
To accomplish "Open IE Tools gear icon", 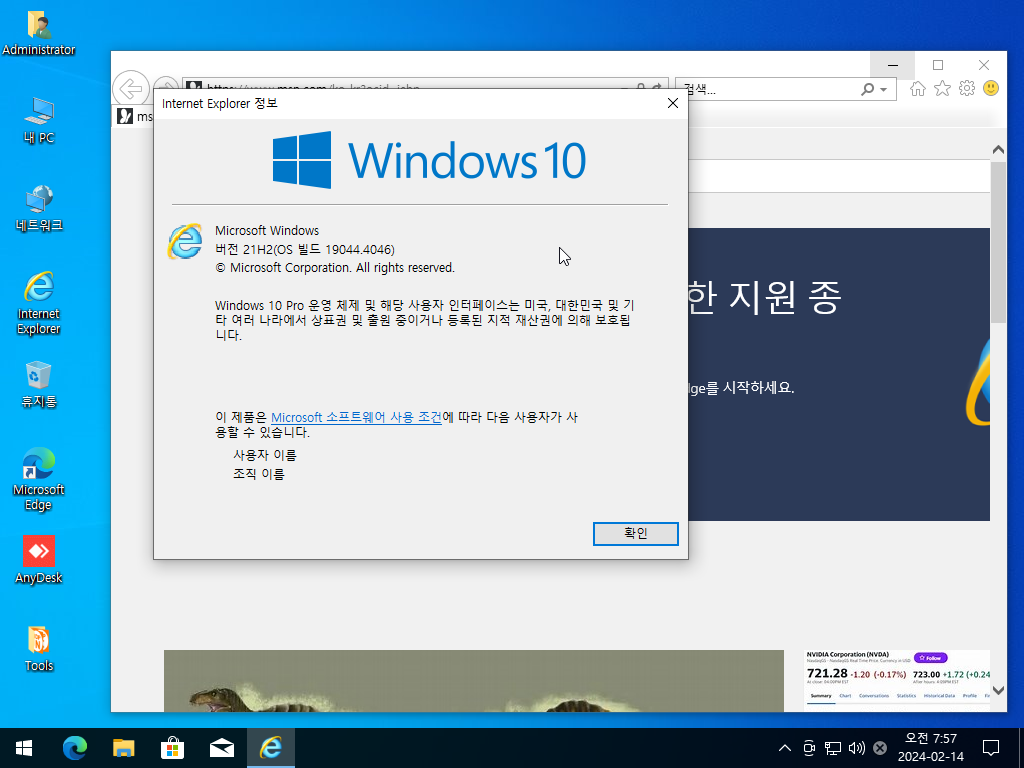I will (967, 88).
